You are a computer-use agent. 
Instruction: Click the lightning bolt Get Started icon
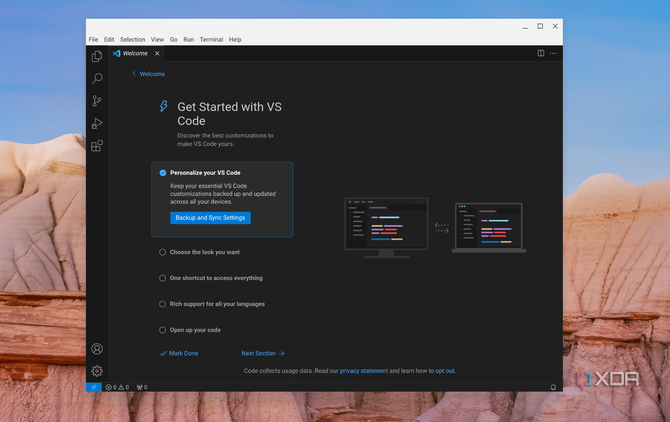click(164, 106)
